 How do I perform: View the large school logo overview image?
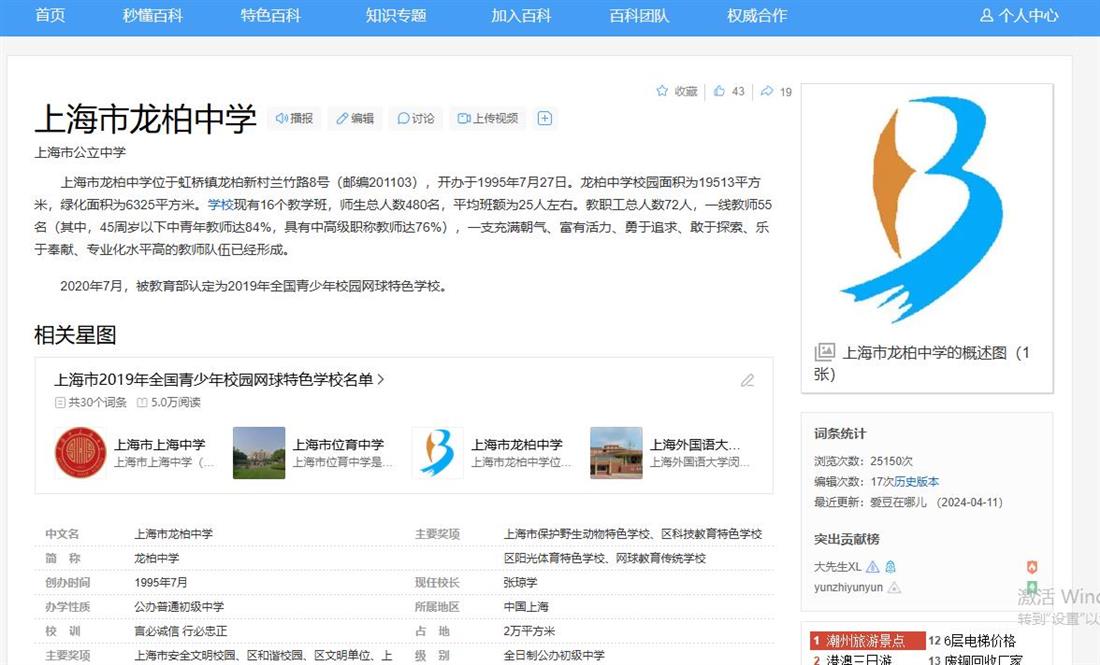tap(927, 209)
